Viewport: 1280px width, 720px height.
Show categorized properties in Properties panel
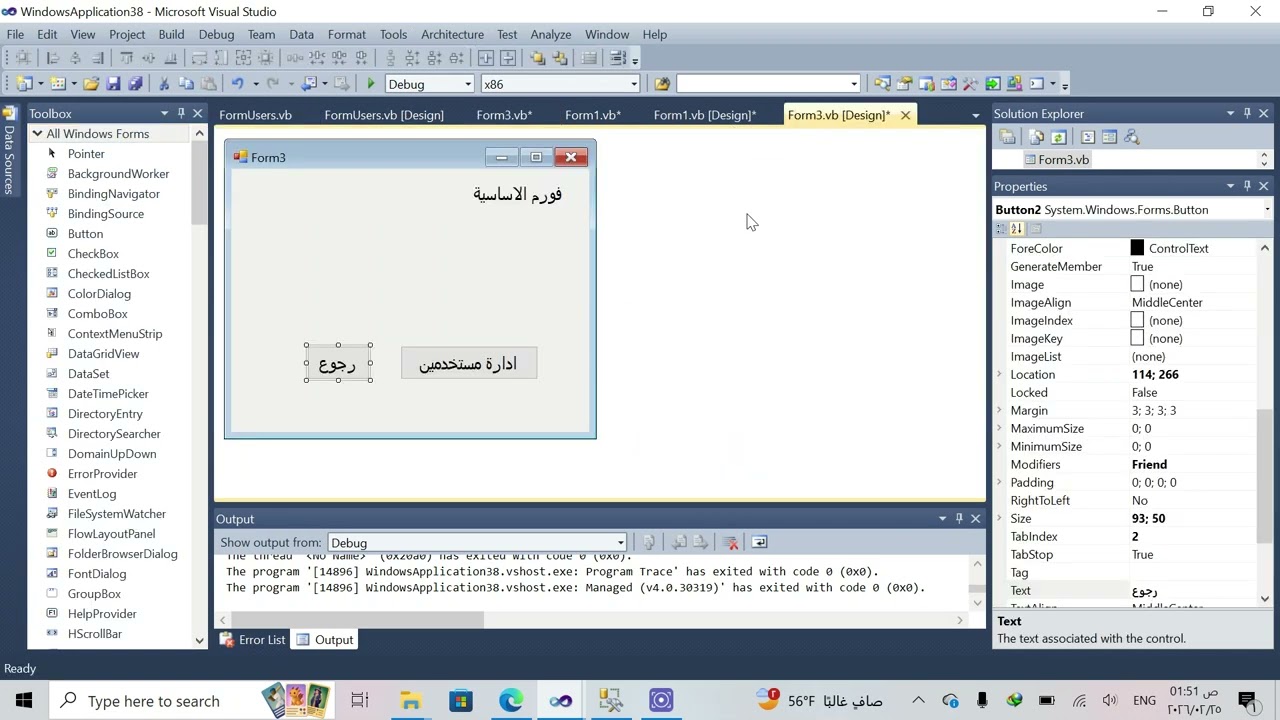pos(1002,229)
